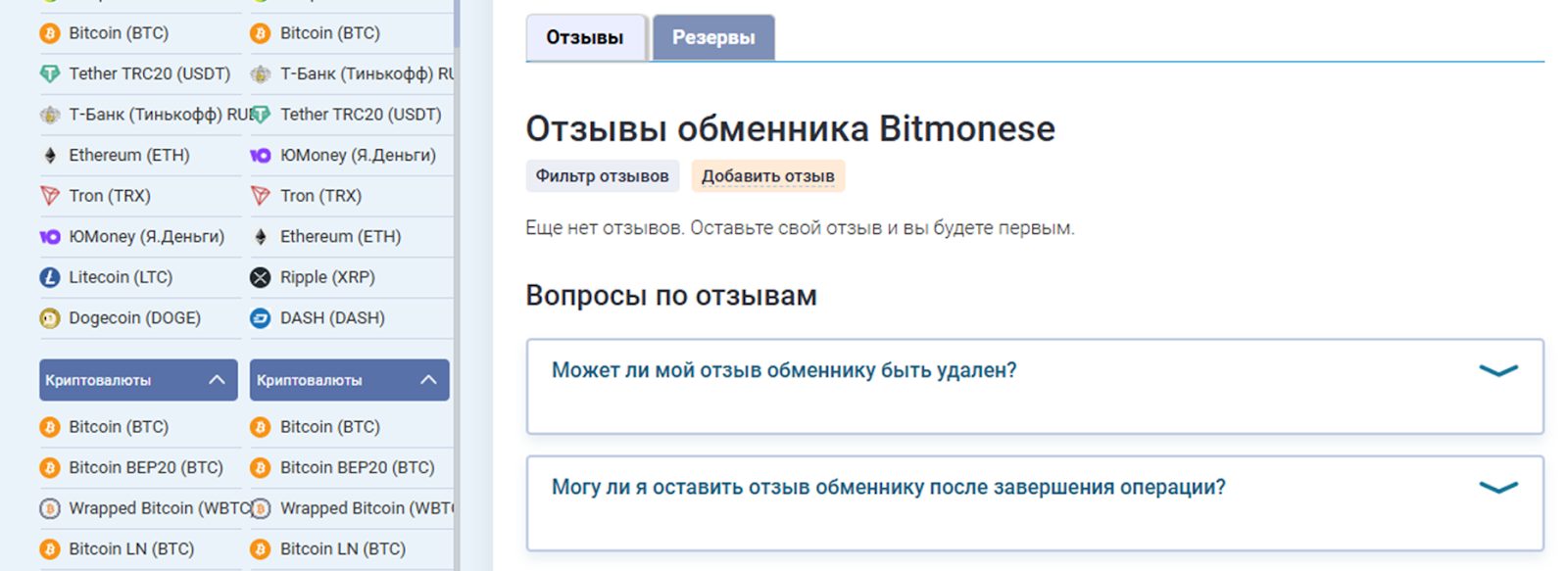Switch to the Резервы tab
The height and width of the screenshot is (571, 1568).
713,38
